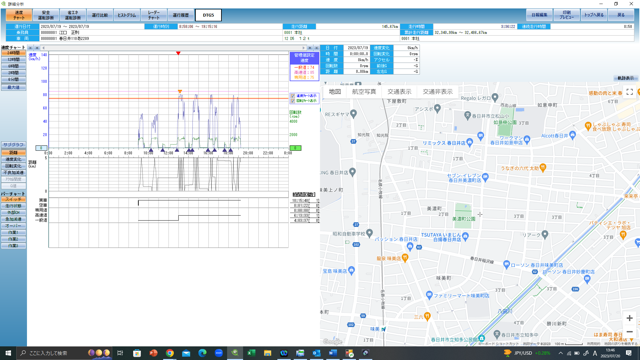Zoom in the map with plus icon
The height and width of the screenshot is (360, 640).
click(629, 318)
